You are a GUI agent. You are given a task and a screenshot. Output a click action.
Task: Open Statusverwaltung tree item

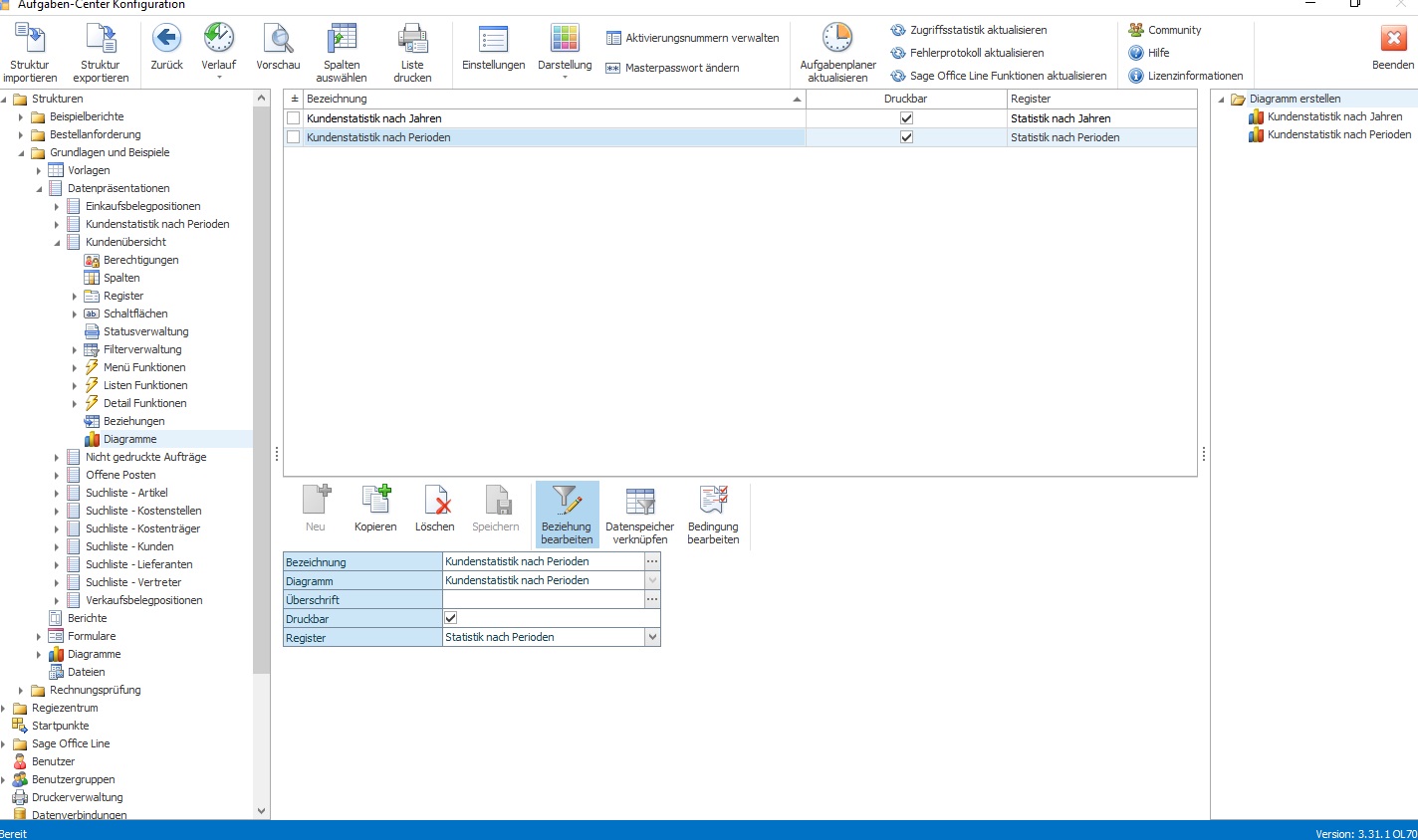tap(145, 331)
